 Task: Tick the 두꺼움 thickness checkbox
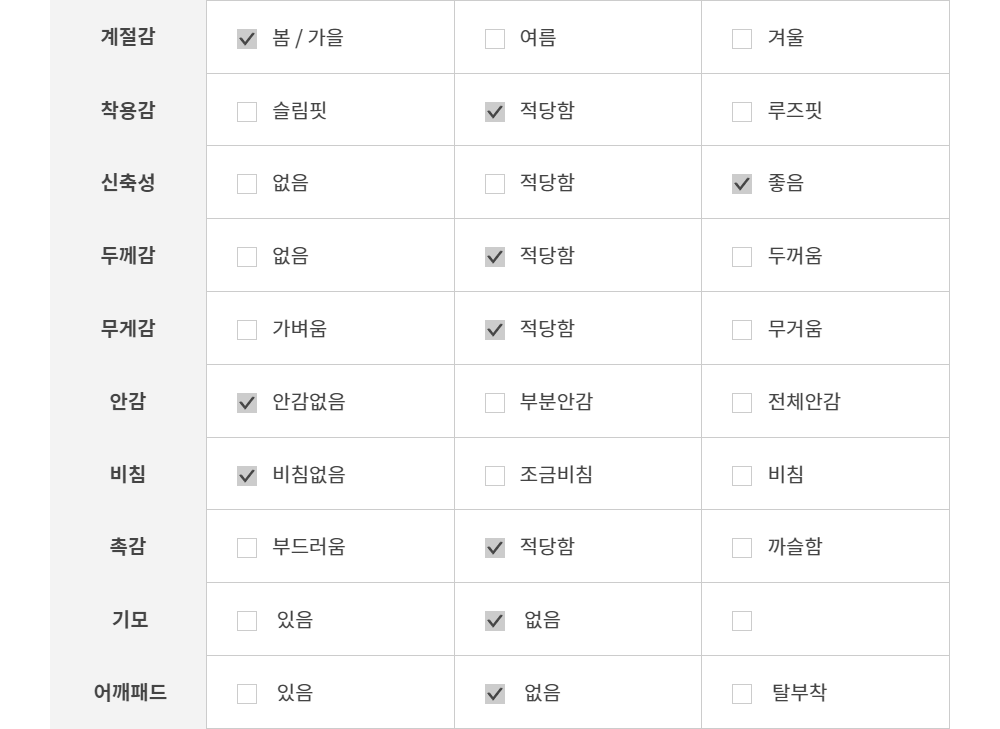742,257
